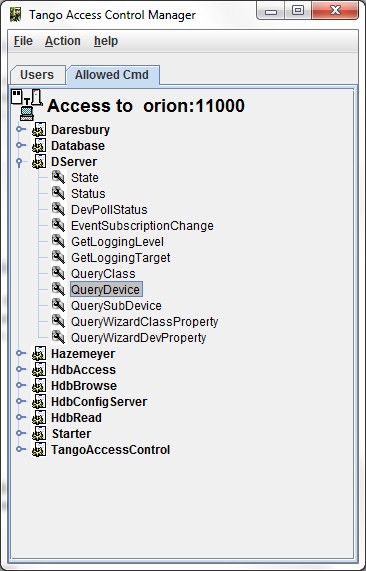The width and height of the screenshot is (366, 571).
Task: Select the QueryClass command text
Action: [103, 274]
